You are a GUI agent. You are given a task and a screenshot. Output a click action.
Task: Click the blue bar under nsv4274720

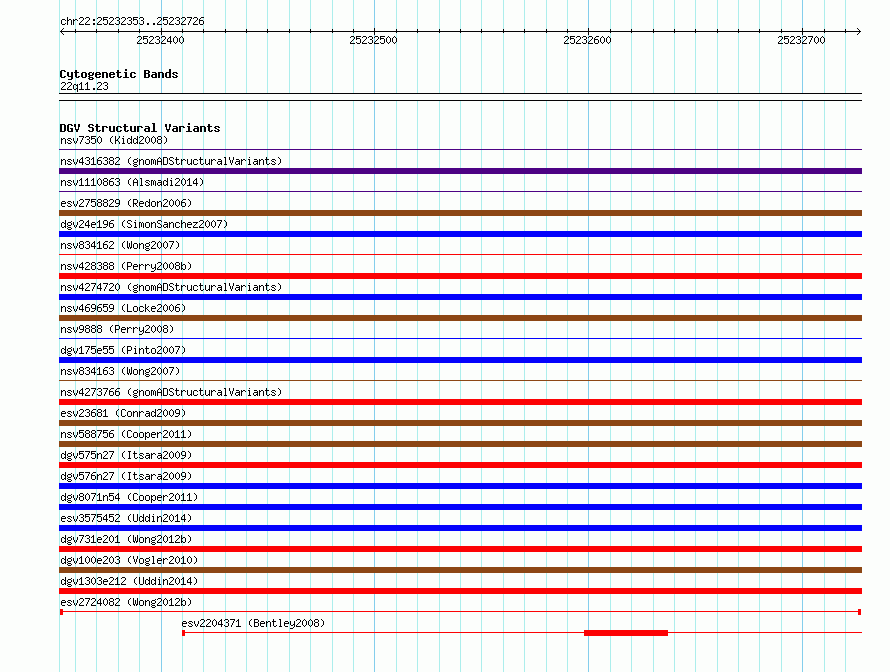(x=460, y=297)
